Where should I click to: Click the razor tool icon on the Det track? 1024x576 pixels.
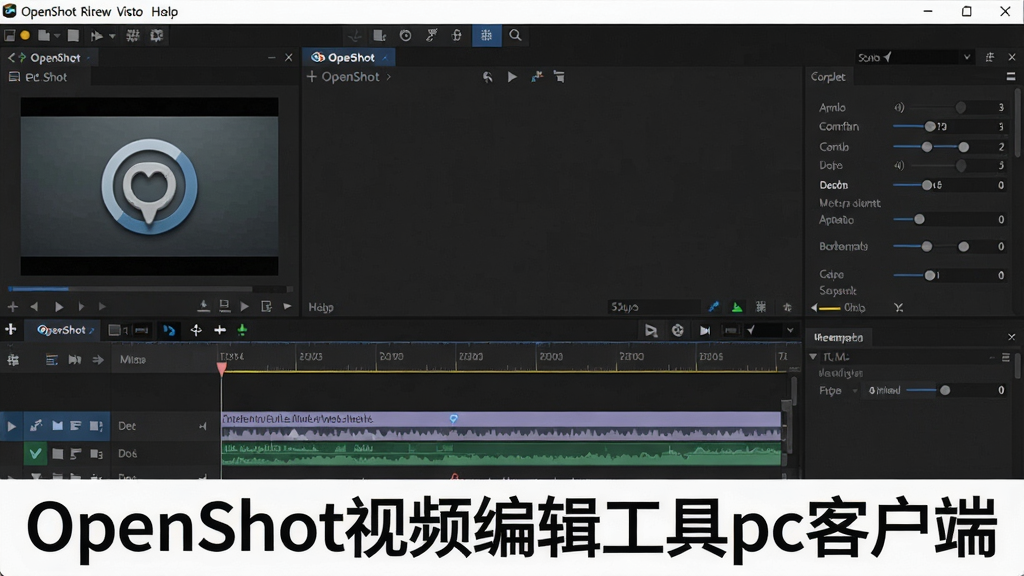[36, 426]
